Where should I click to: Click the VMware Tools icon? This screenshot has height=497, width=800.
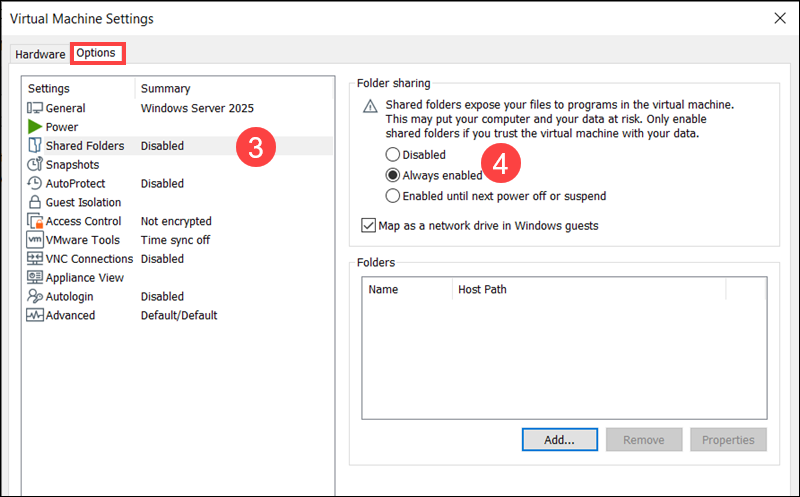pos(35,240)
